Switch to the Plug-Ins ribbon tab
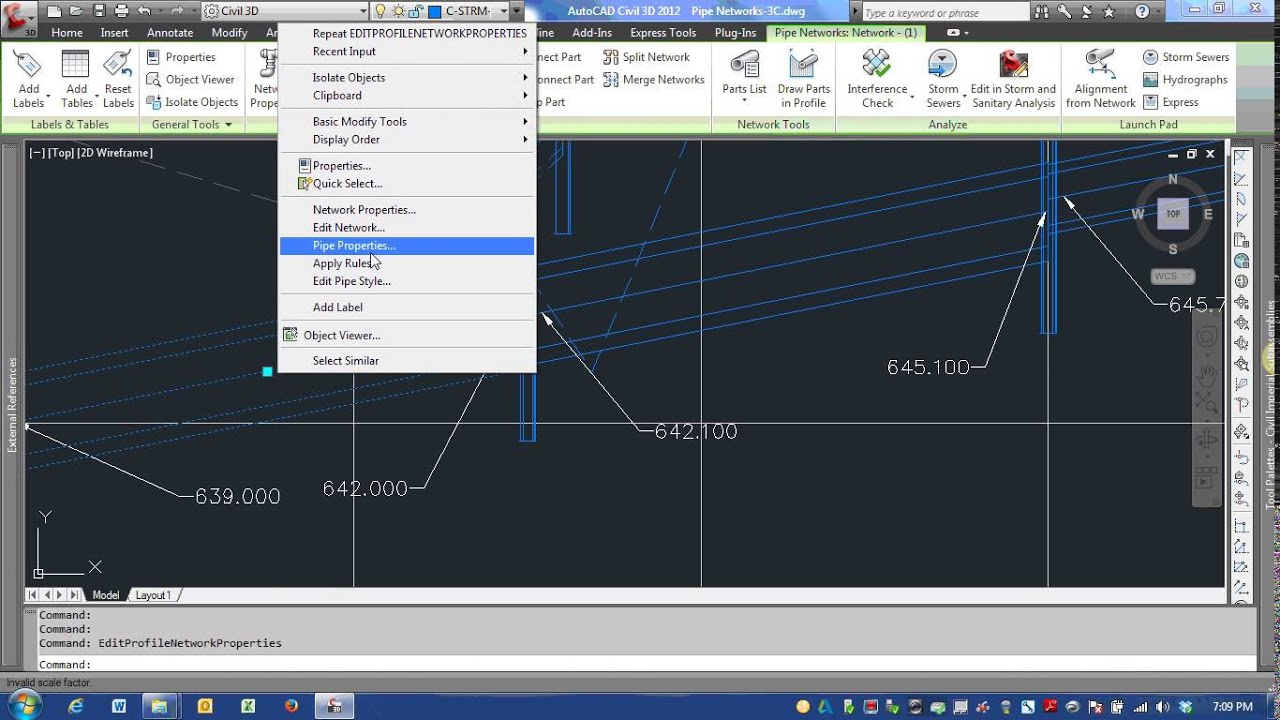The width and height of the screenshot is (1280, 720). 736,33
